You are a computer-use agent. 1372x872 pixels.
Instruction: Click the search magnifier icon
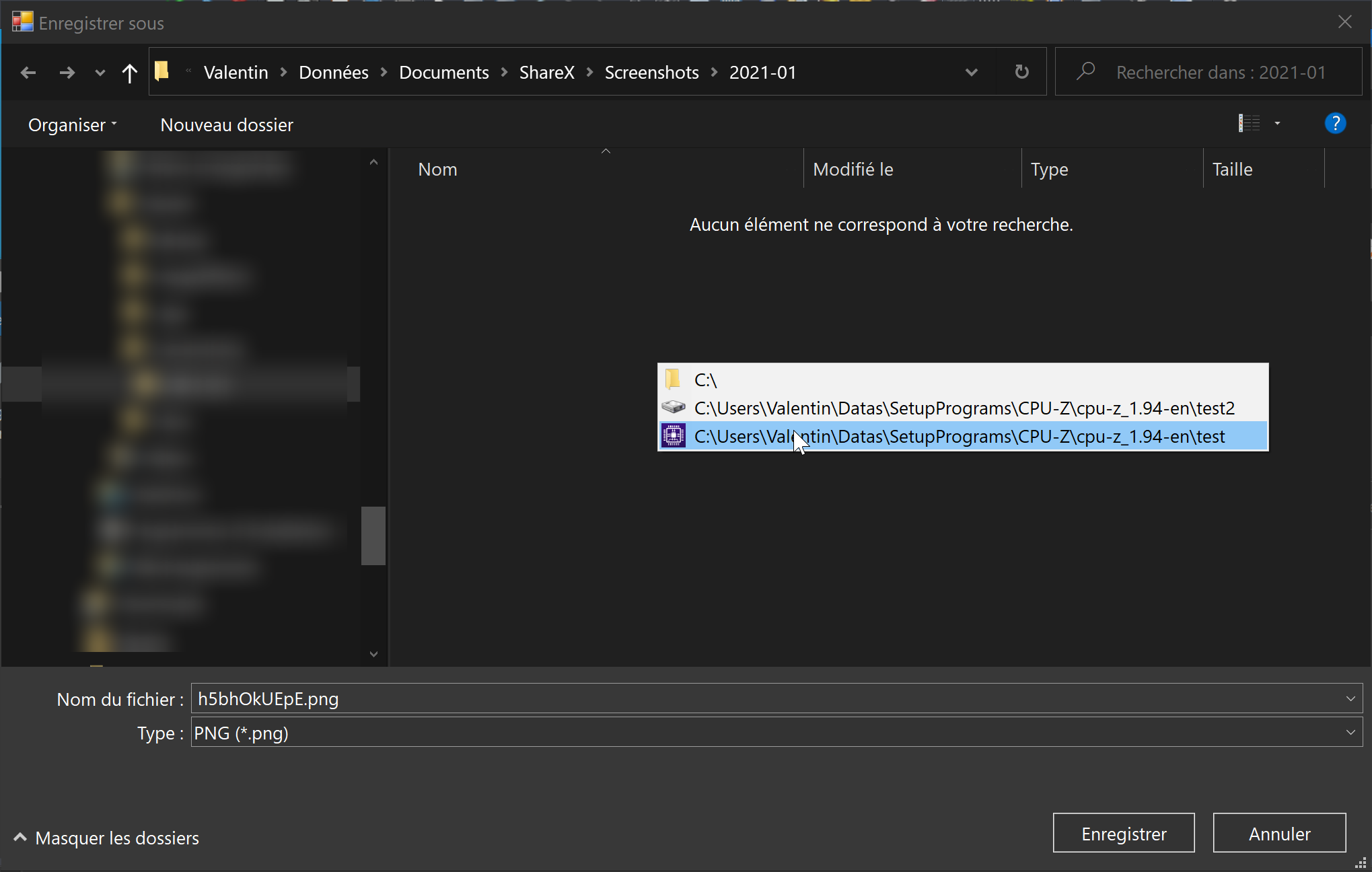(x=1085, y=71)
